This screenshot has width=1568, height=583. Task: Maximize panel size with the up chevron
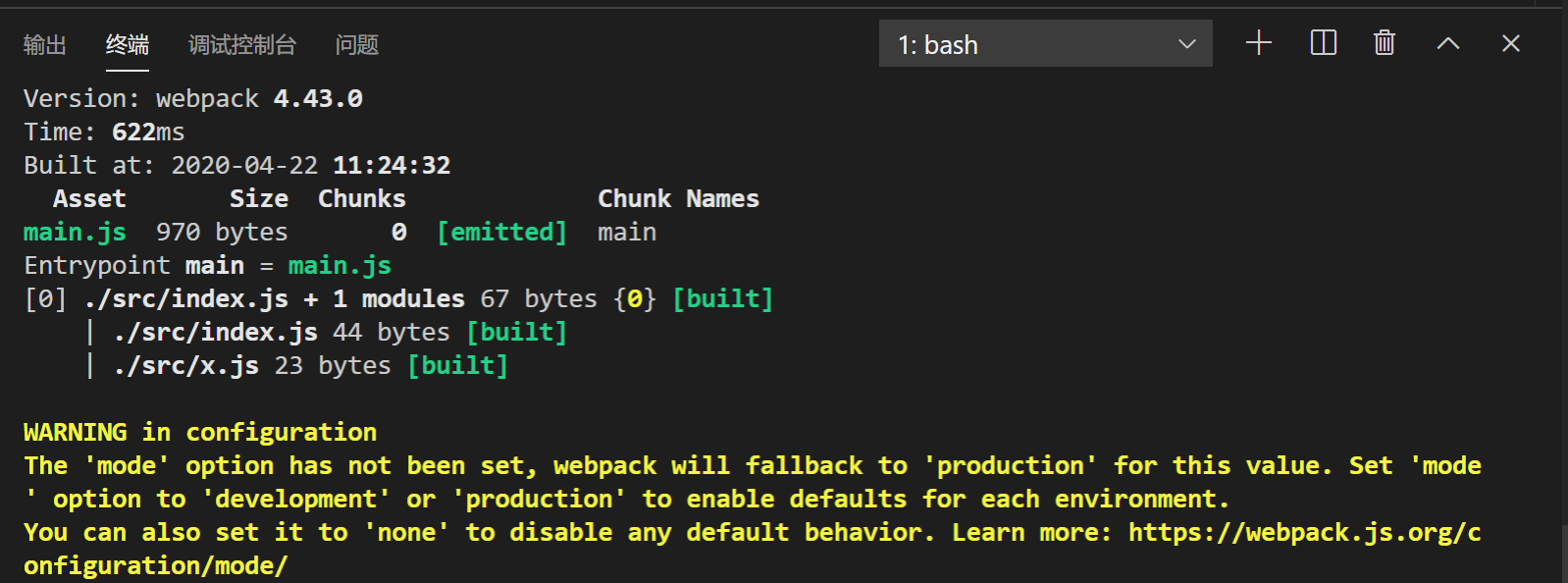tap(1448, 43)
